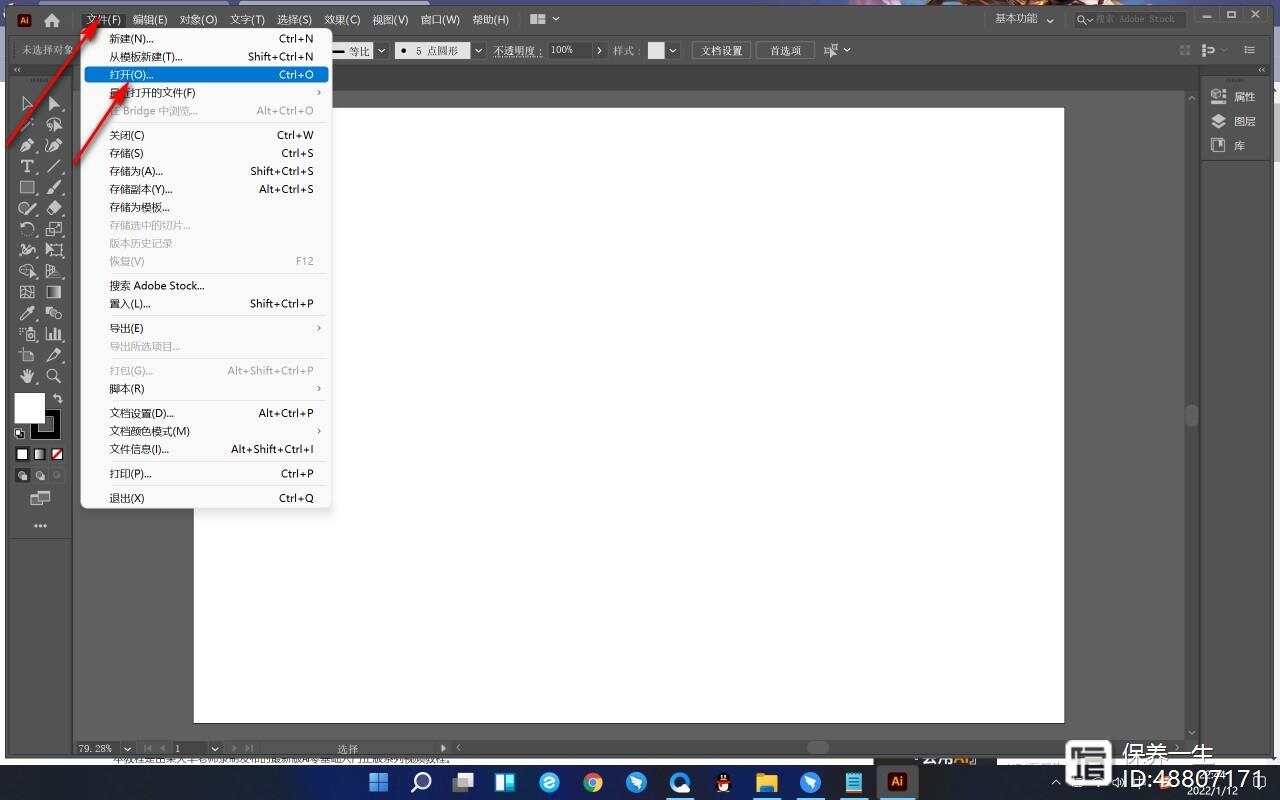Click the 首选项 button
Screen dimensions: 1280x800
pos(786,50)
